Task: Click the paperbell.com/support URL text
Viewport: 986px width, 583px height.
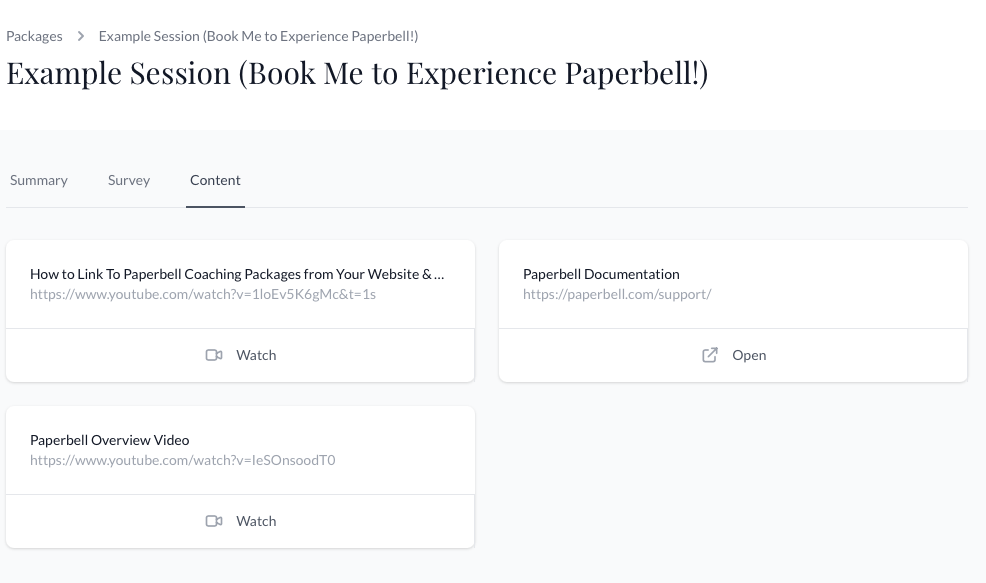Action: (x=617, y=294)
